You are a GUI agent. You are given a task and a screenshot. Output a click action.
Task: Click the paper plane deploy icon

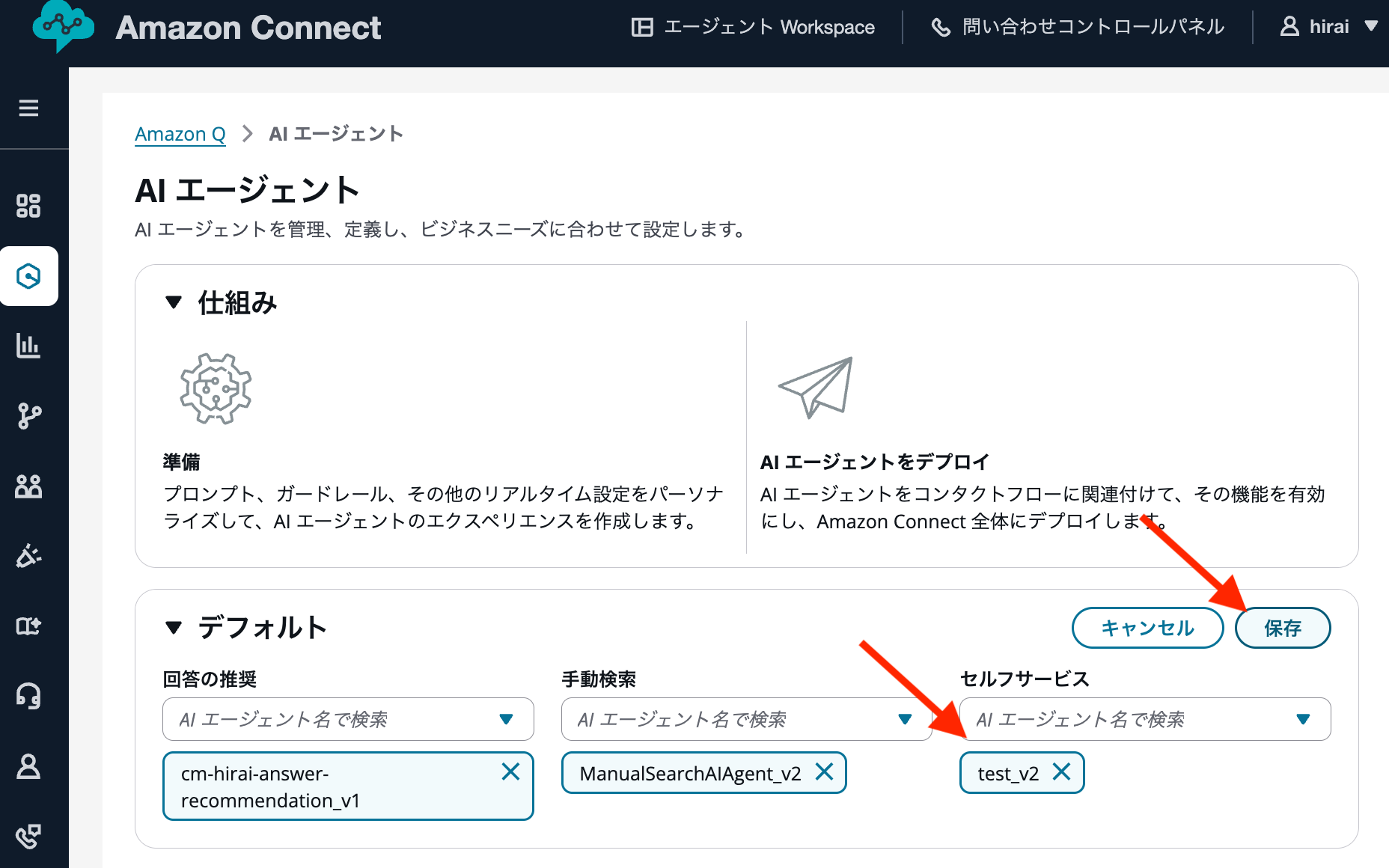tap(816, 388)
